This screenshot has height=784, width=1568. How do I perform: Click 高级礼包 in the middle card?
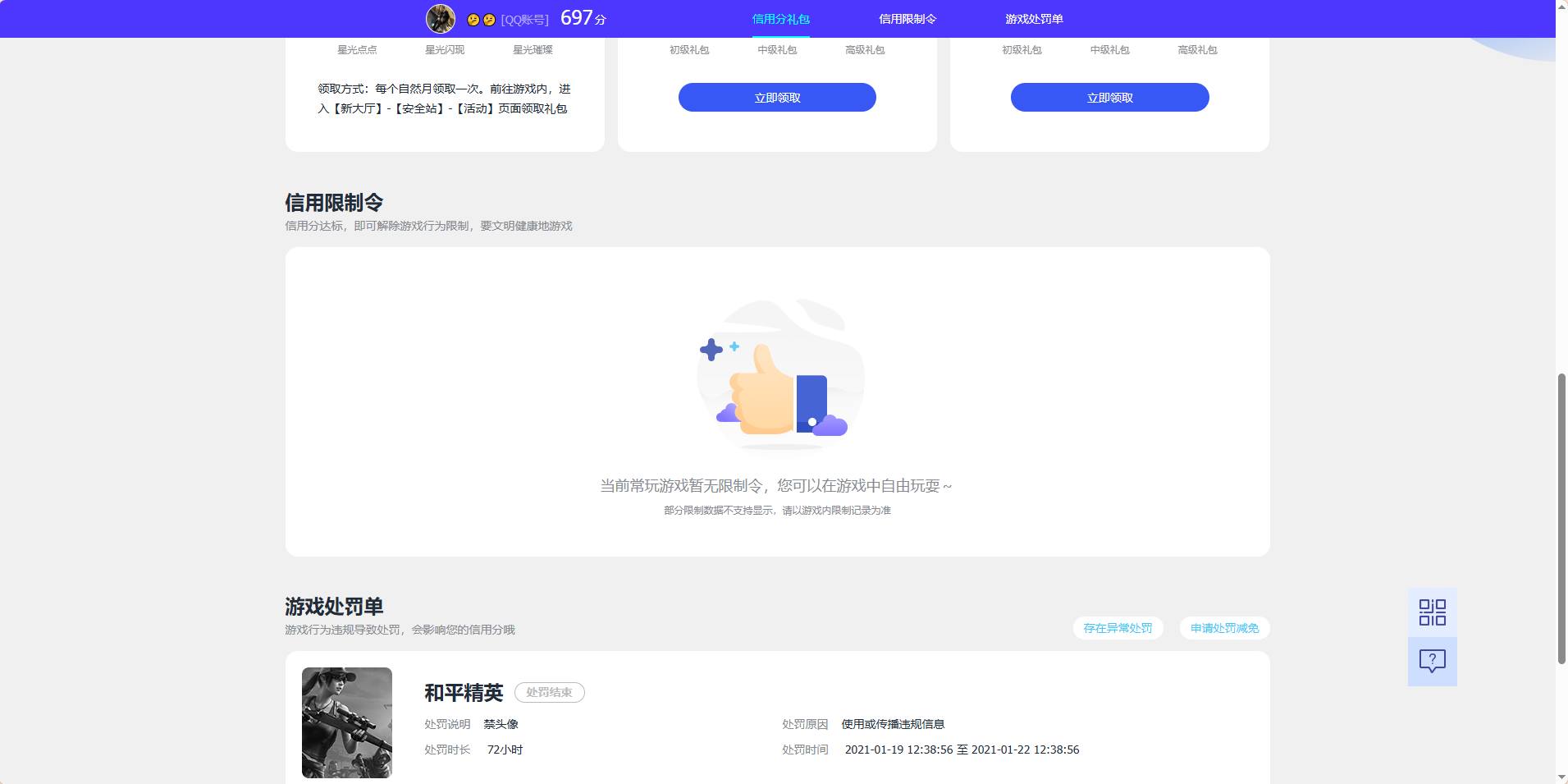[865, 50]
